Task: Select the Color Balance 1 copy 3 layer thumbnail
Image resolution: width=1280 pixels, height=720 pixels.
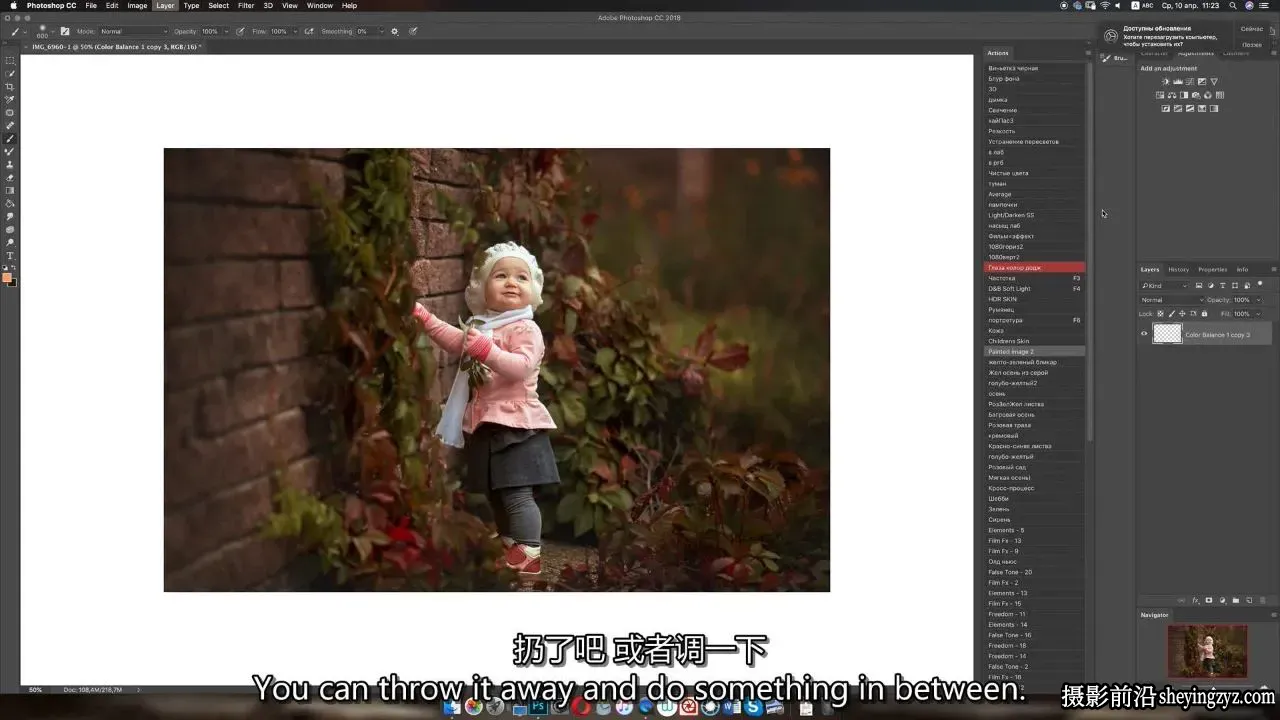Action: pyautogui.click(x=1168, y=333)
